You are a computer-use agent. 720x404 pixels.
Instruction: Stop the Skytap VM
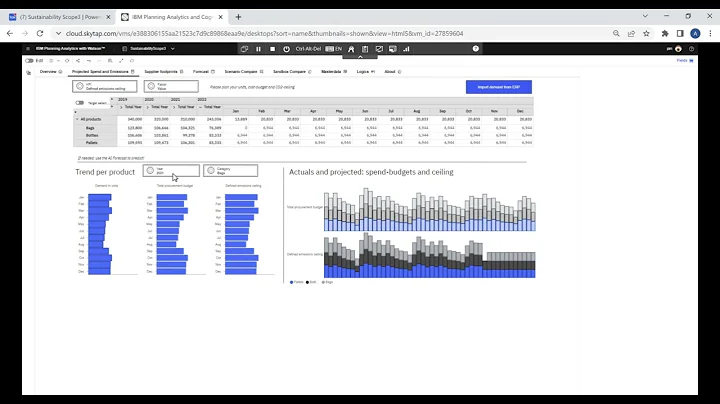[x=272, y=49]
